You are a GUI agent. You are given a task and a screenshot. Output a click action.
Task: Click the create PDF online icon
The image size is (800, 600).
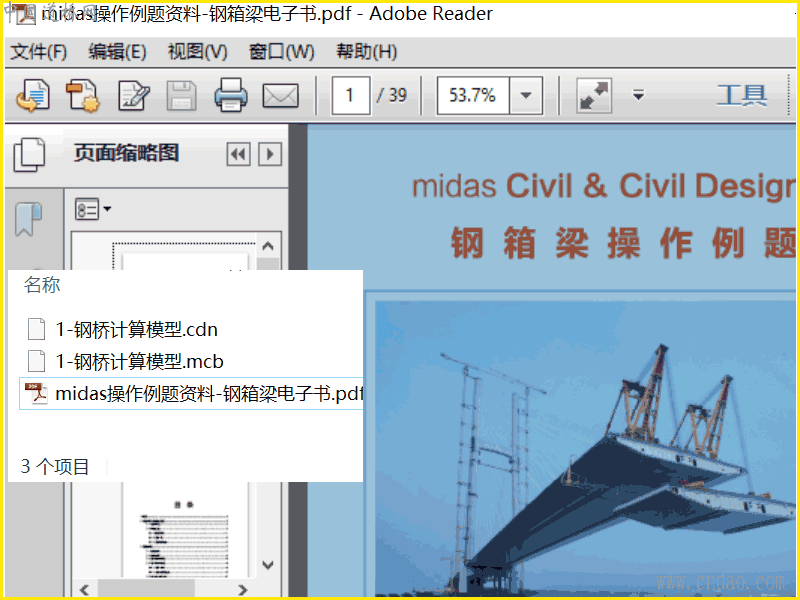[x=33, y=95]
